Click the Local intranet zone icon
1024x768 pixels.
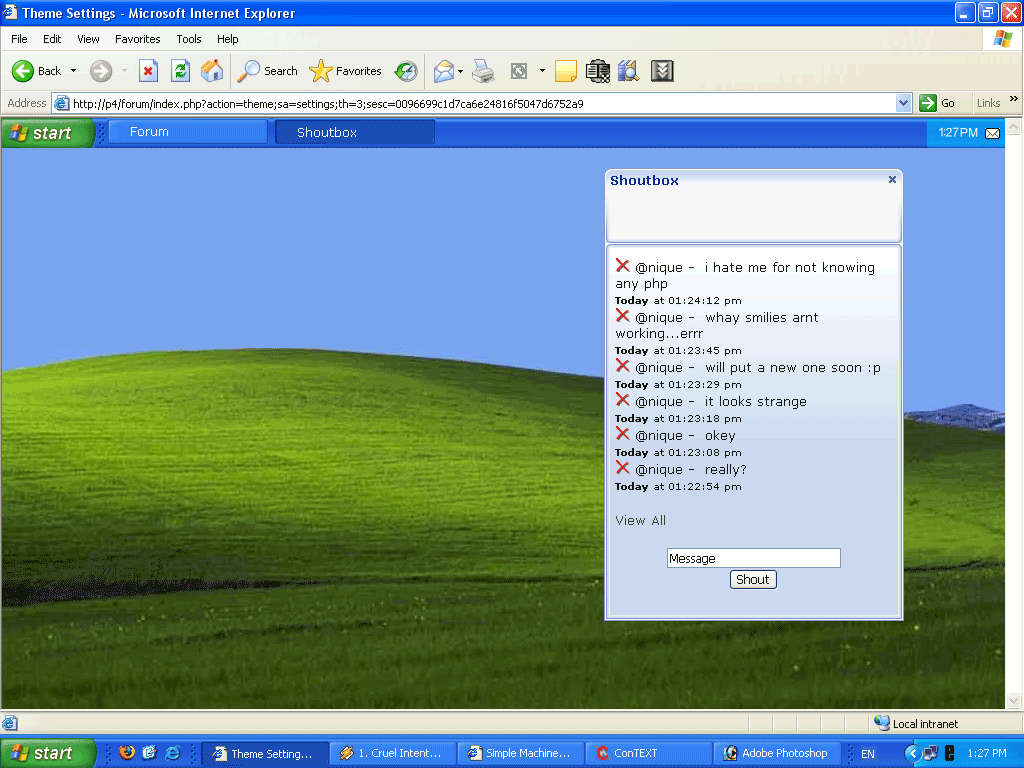pyautogui.click(x=882, y=723)
